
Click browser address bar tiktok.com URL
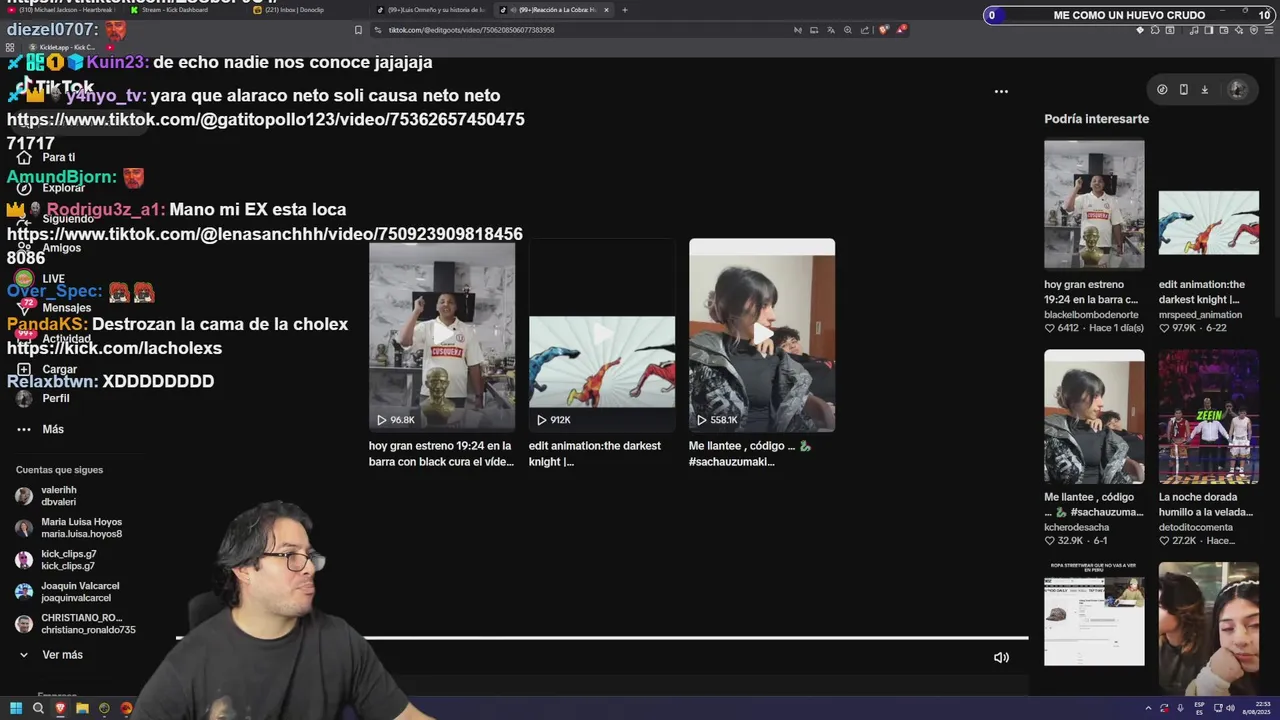click(471, 30)
